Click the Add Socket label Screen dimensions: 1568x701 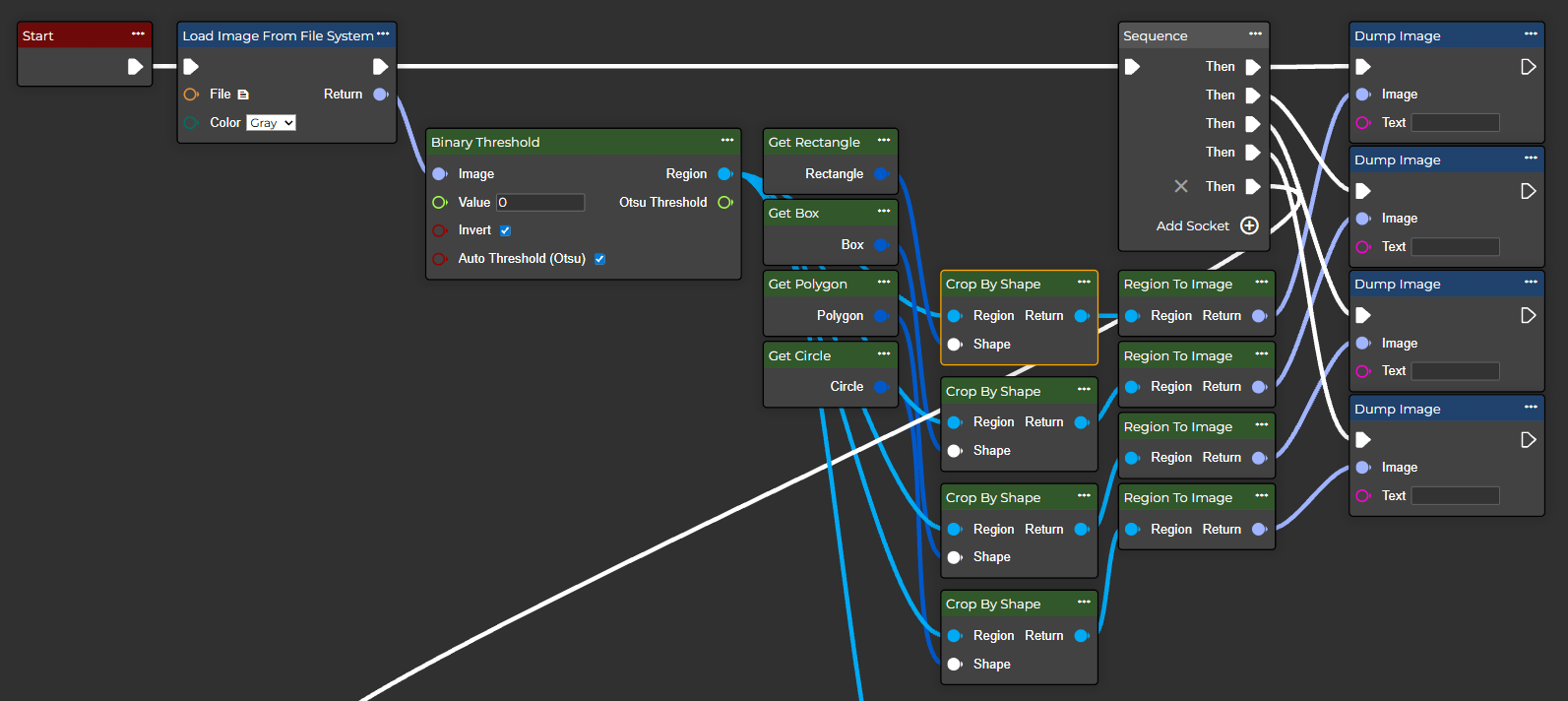click(x=1192, y=226)
